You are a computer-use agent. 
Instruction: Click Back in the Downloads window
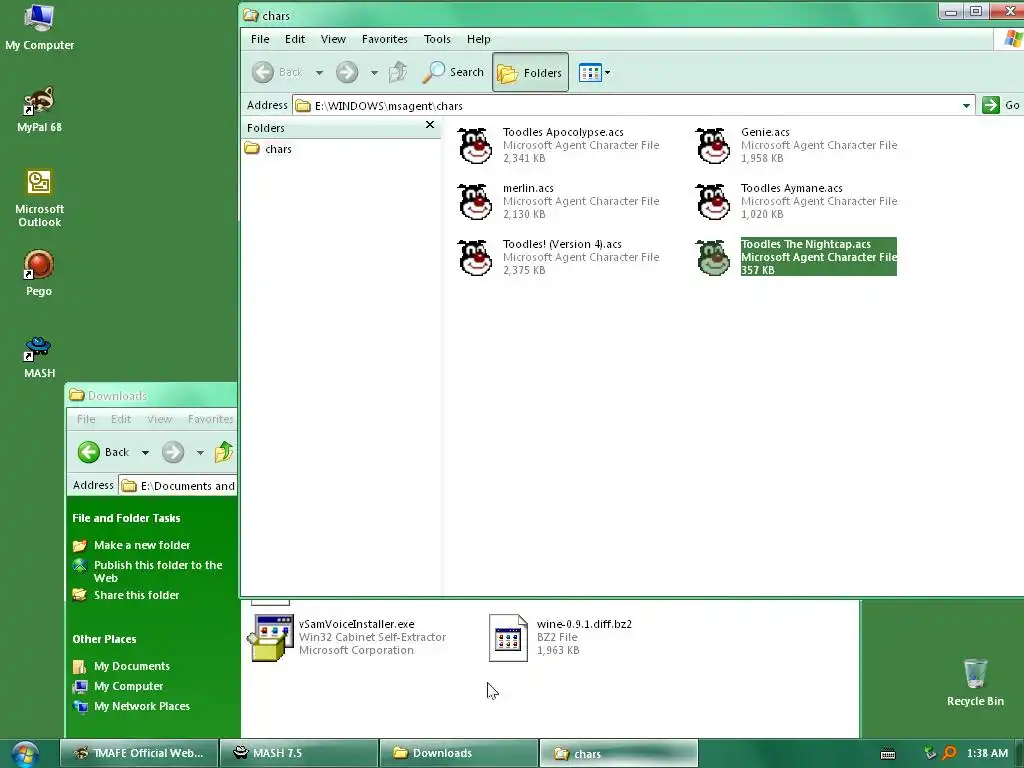103,452
